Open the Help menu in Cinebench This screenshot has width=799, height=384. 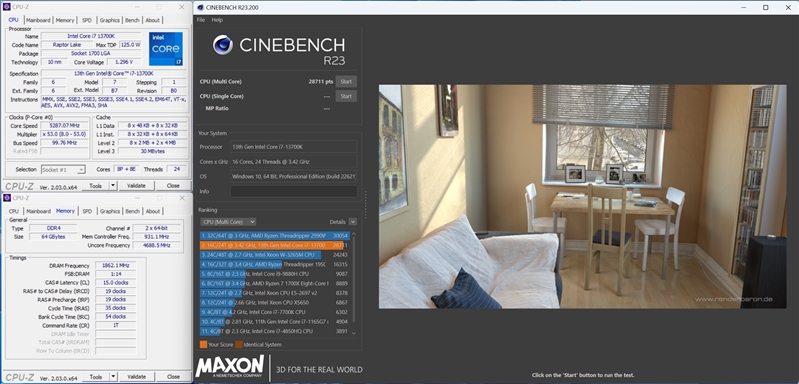tap(217, 20)
